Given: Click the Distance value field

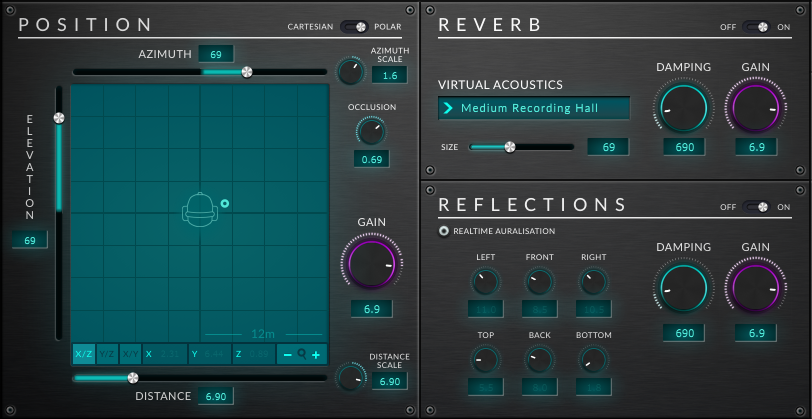Looking at the screenshot, I should click(x=216, y=397).
